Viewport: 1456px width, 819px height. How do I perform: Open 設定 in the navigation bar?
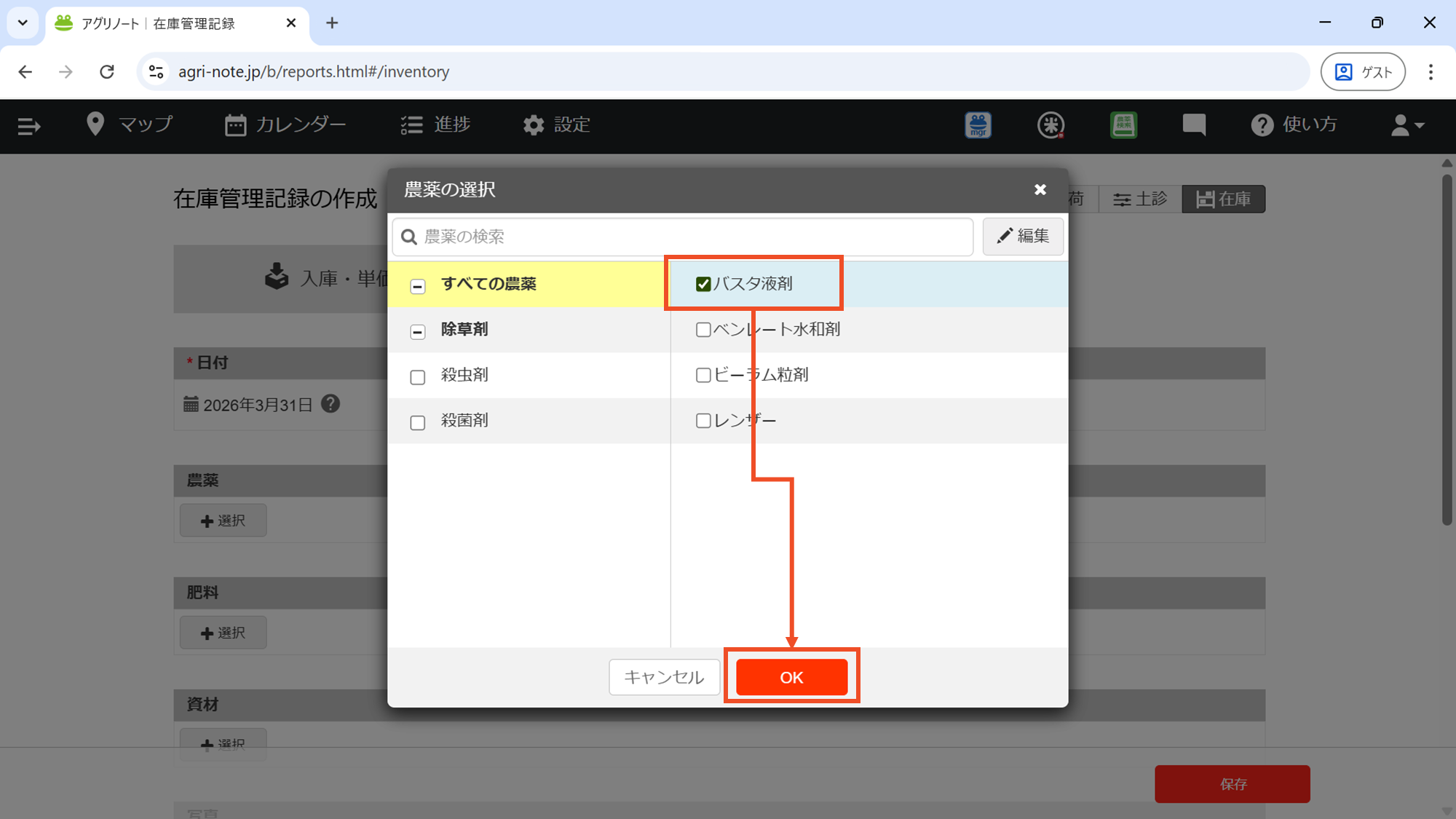pos(556,124)
